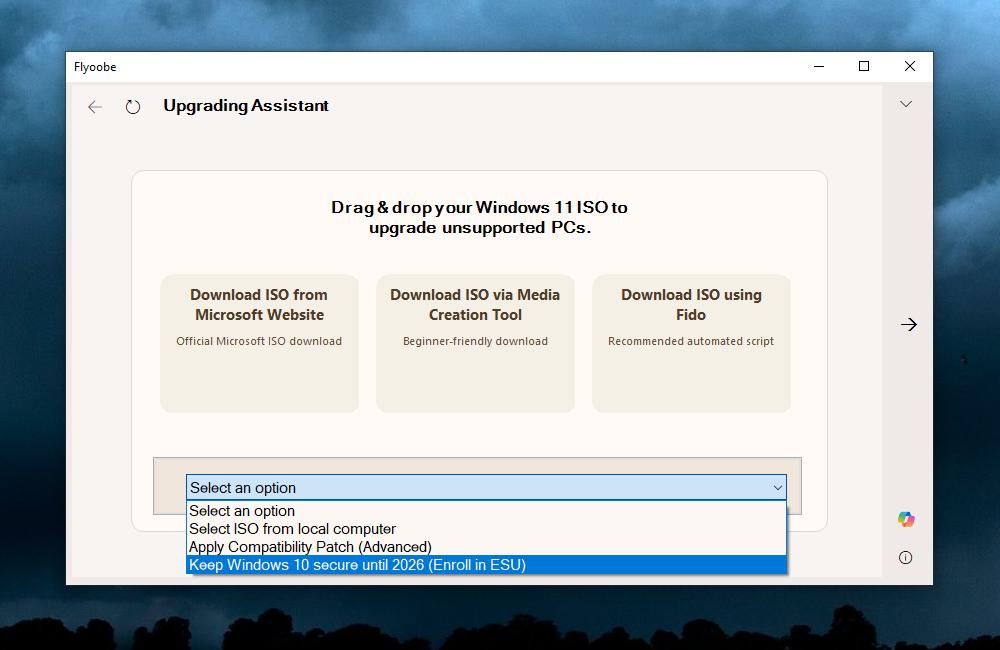Viewport: 1000px width, 650px height.
Task: Open the Copilot icon in the sidebar
Action: pos(906,519)
